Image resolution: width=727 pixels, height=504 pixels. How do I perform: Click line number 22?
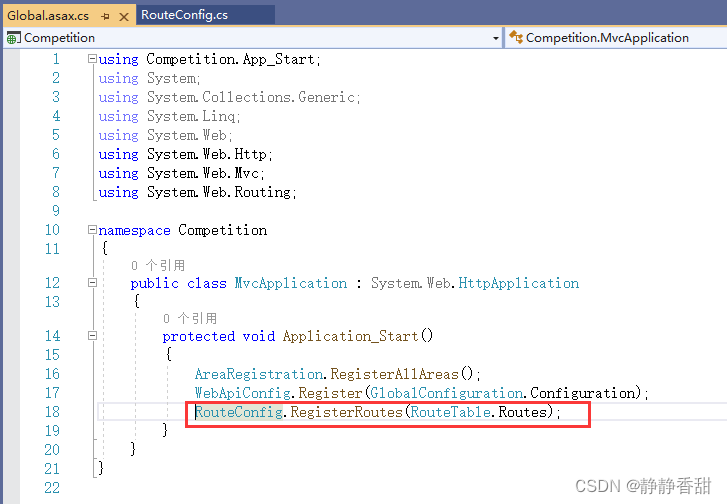coord(52,488)
